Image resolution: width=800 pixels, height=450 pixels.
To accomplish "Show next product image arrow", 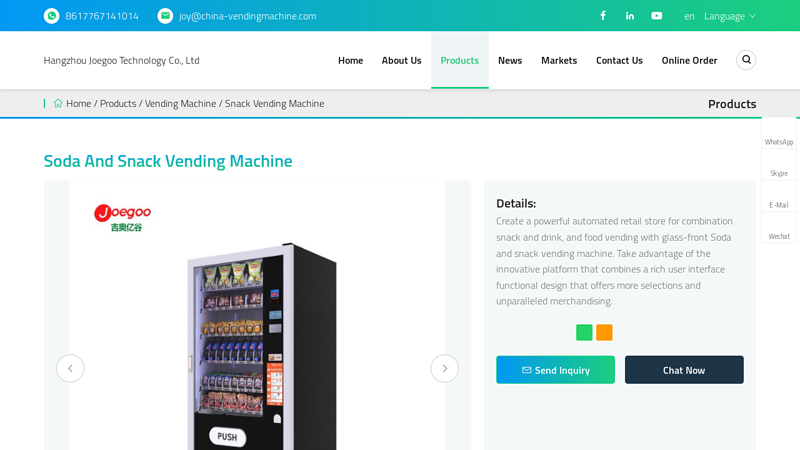I will (x=444, y=368).
